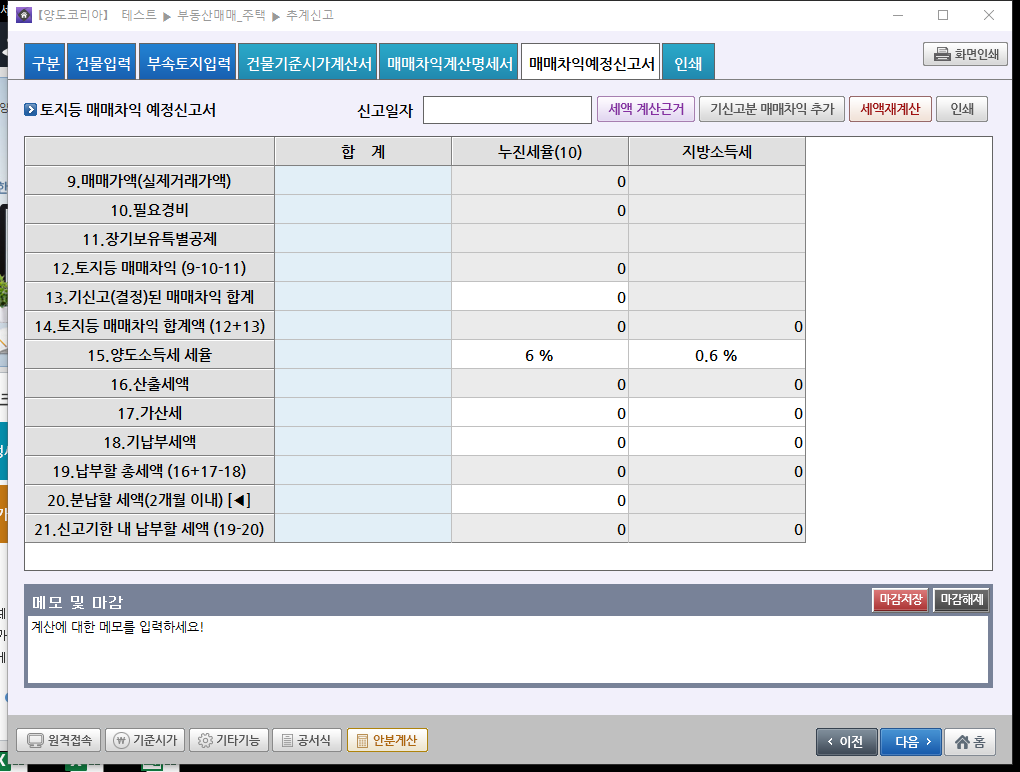Click the 화면인쇄 printer button

(964, 55)
